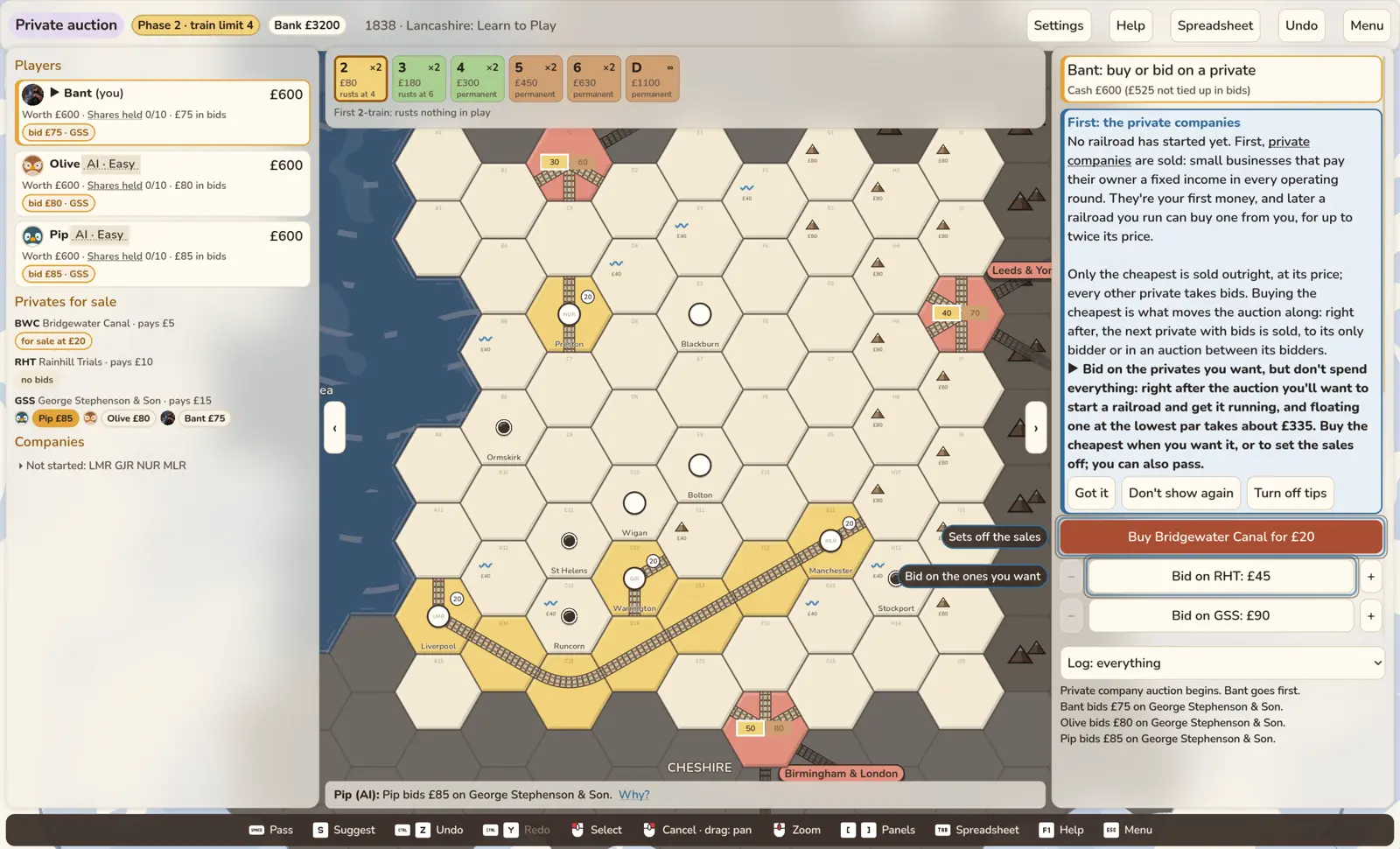Click the Blackburn city circle

(x=700, y=314)
